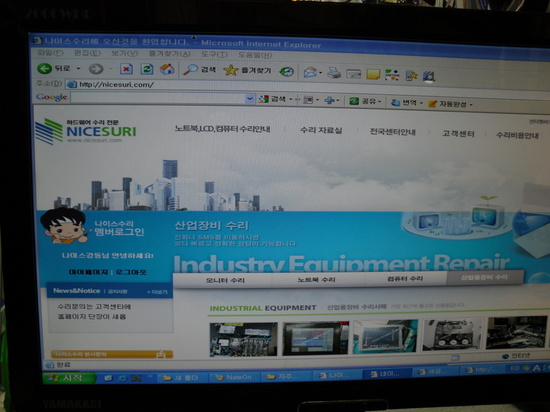The height and width of the screenshot is (412, 550).
Task: Go to the Home page icon
Action: pos(167,69)
